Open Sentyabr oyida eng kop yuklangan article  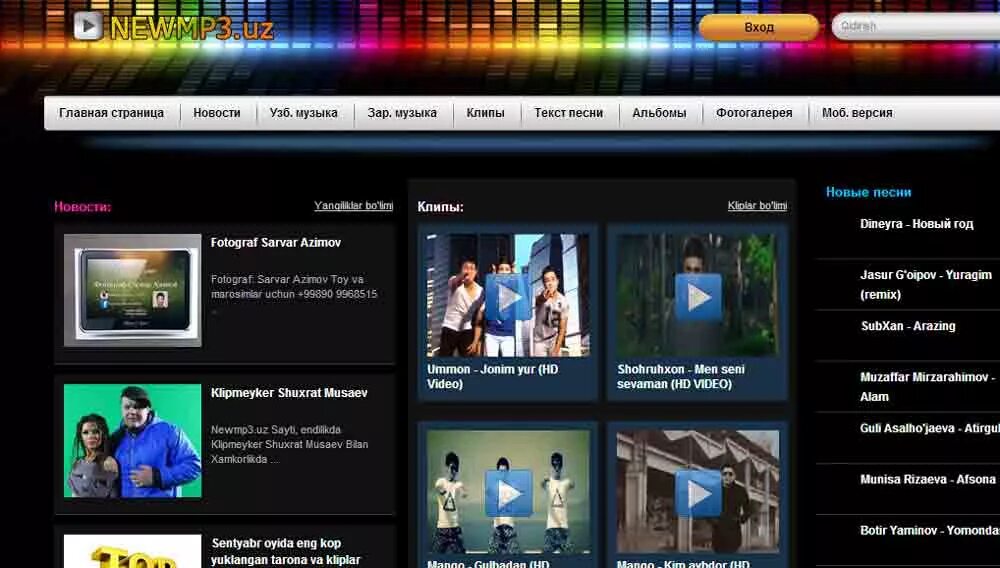point(286,551)
